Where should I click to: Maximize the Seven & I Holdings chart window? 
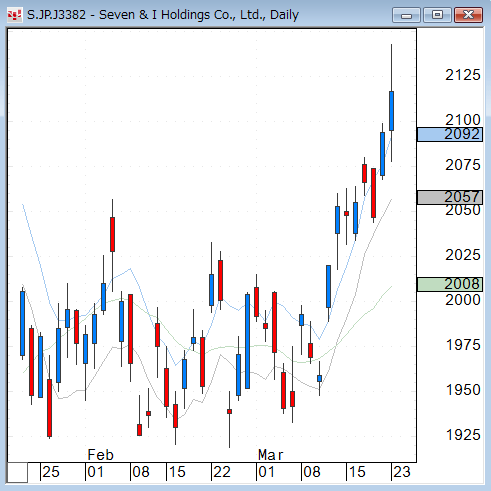coord(437,15)
